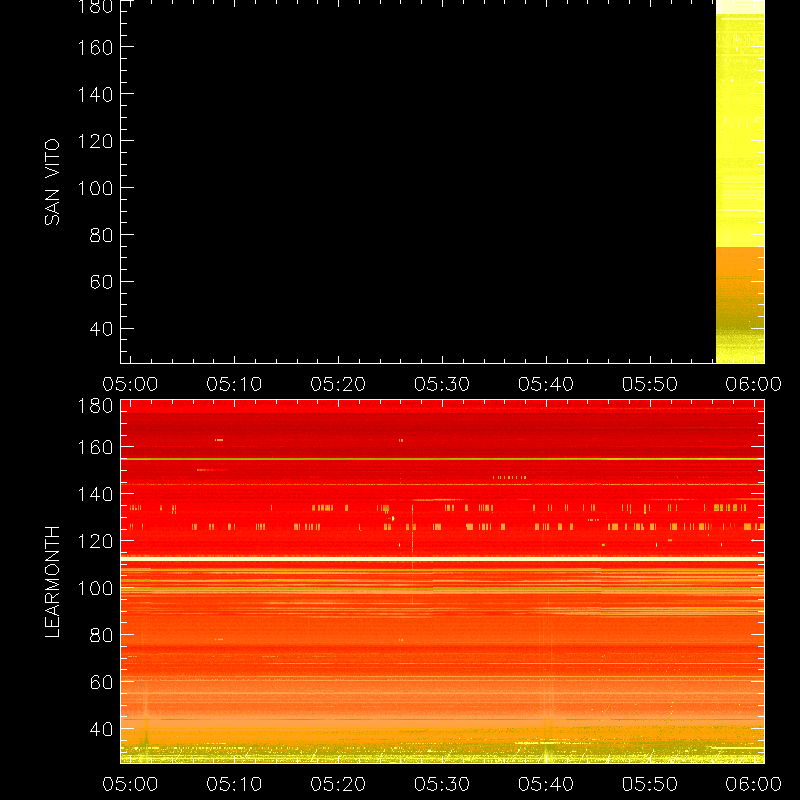Viewport: 800px width, 800px height.
Task: Select the 80 tick label on LEARMONTH axis
Action: (101, 635)
